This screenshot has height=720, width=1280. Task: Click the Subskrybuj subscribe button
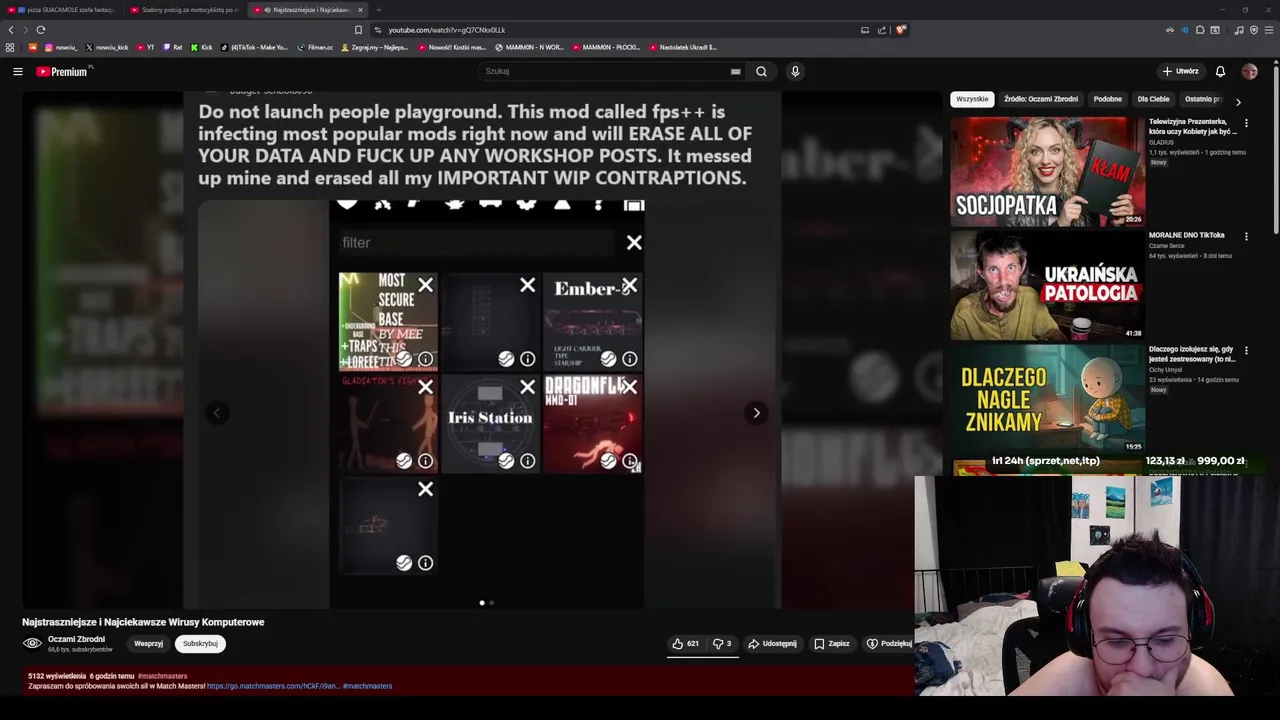pos(200,644)
